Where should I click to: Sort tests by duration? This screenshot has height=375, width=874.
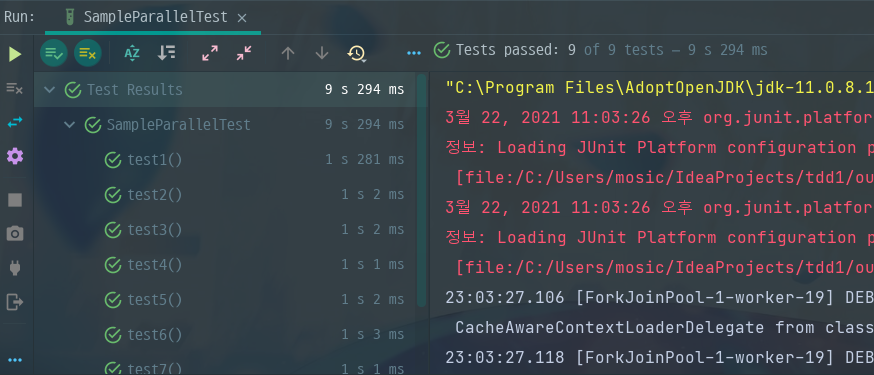tap(167, 53)
